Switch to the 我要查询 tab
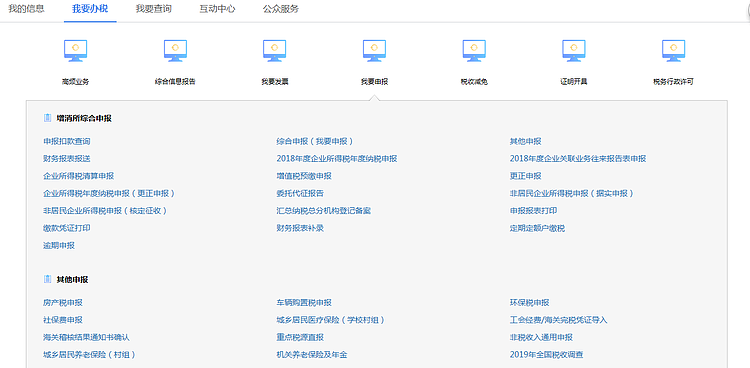 pos(154,9)
